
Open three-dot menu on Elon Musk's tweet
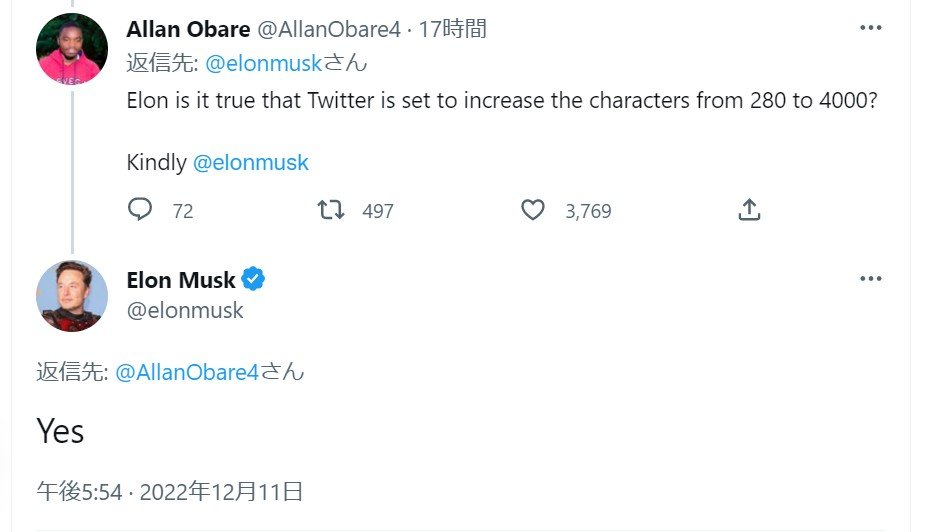pyautogui.click(x=870, y=278)
